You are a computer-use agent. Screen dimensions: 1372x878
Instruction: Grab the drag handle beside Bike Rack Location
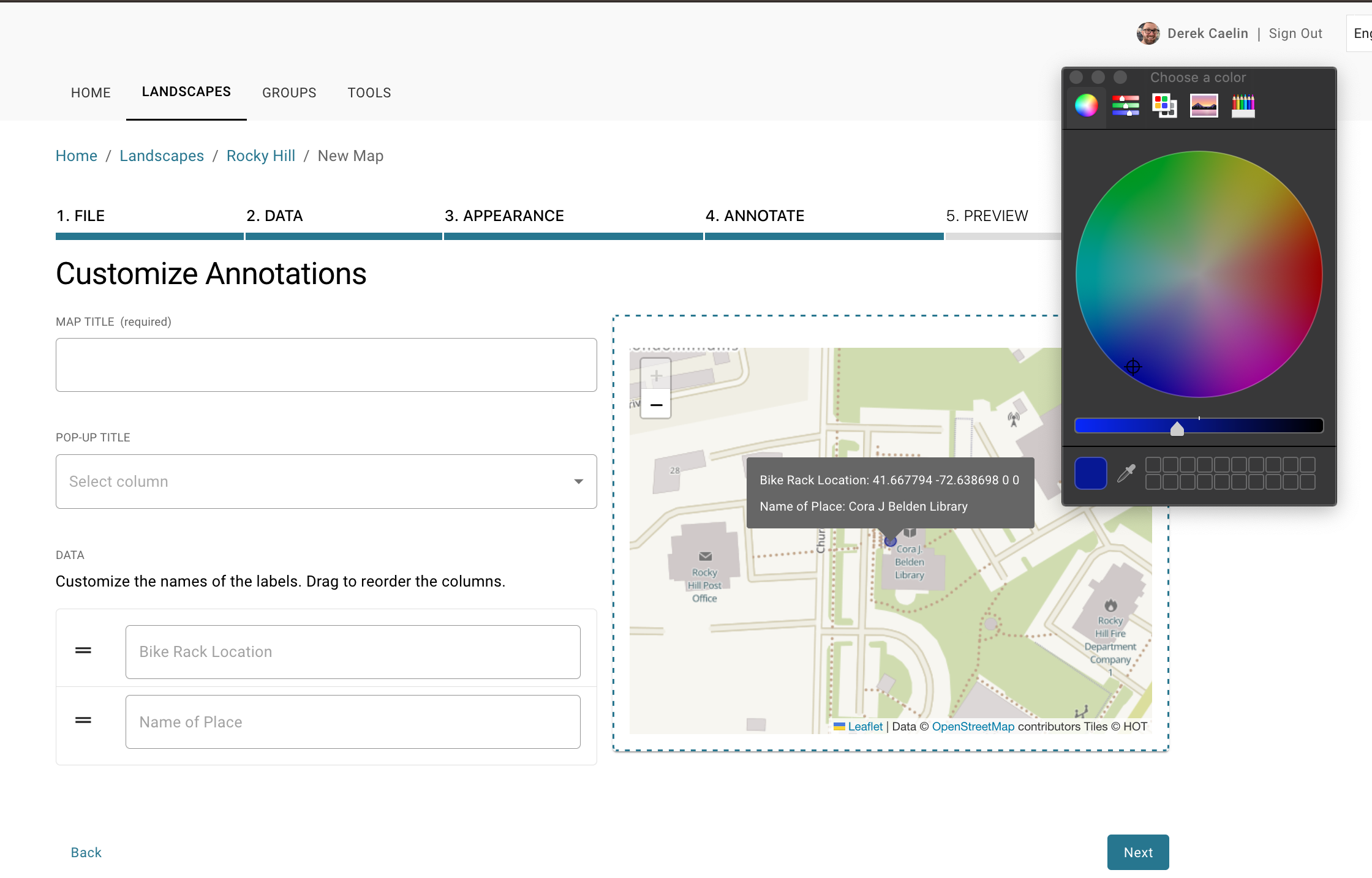click(83, 650)
